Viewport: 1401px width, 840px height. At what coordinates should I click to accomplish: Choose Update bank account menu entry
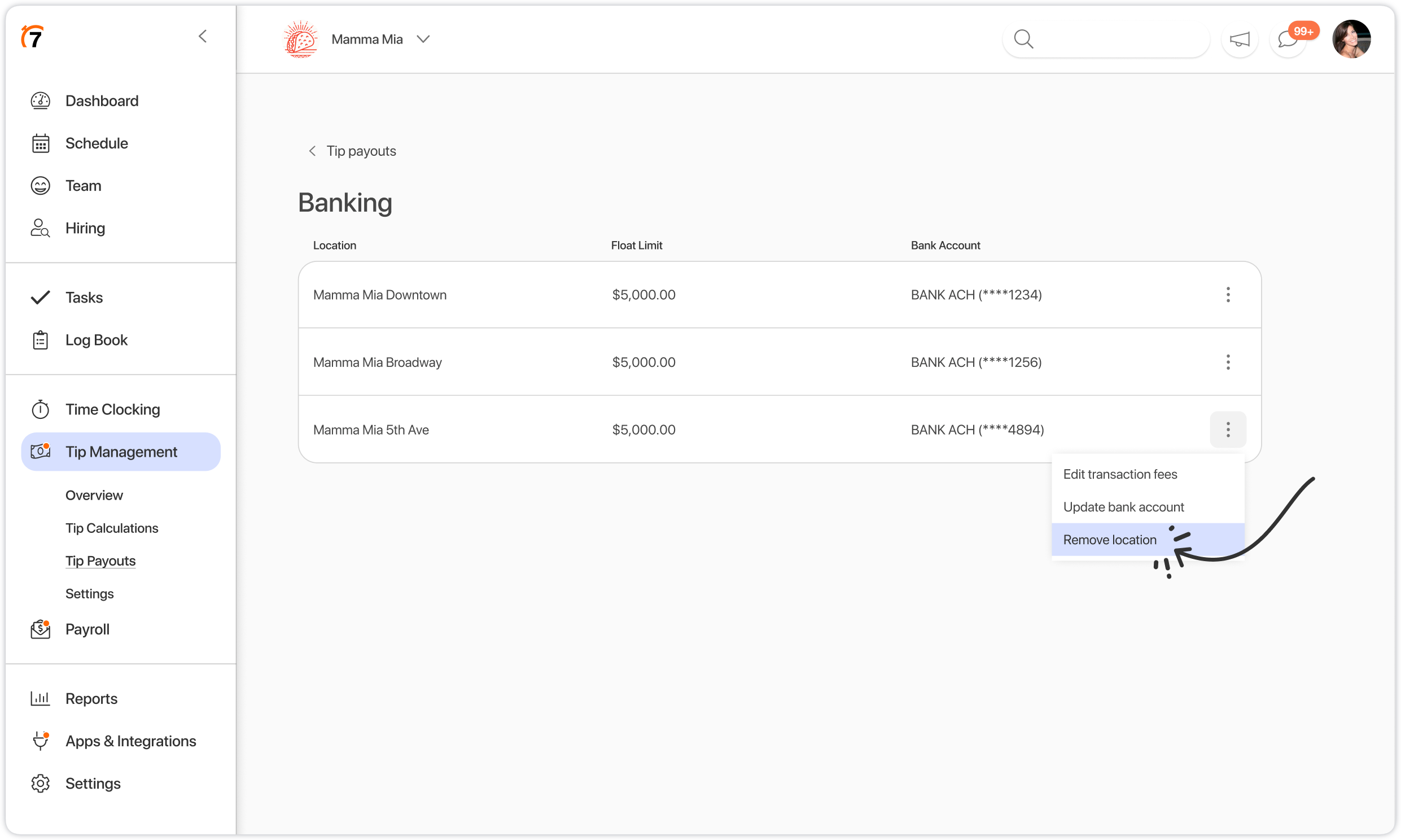(x=1123, y=506)
